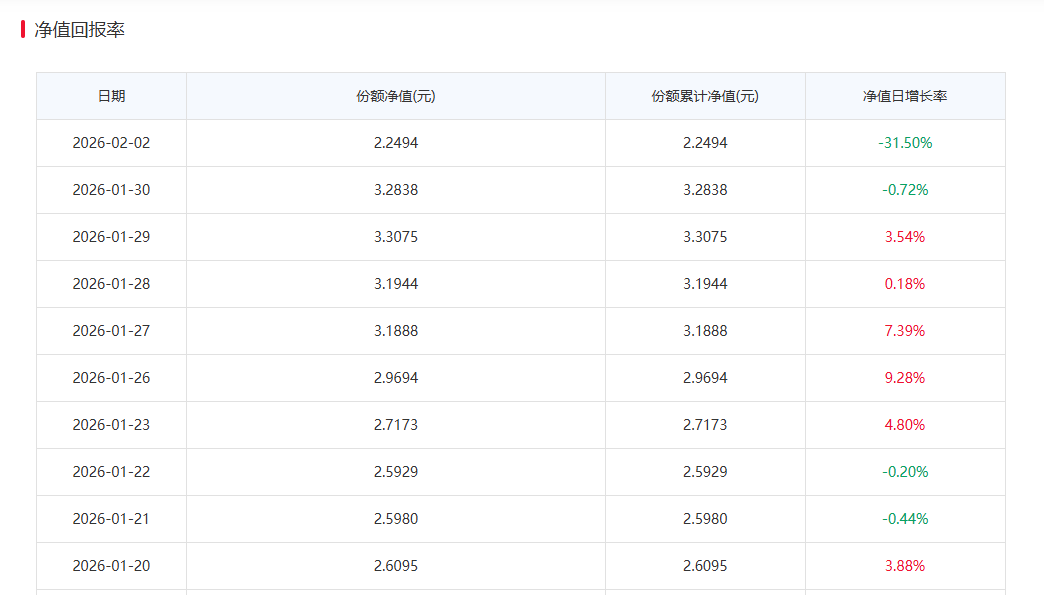This screenshot has width=1044, height=595.
Task: Click the net value 3.3075 cell
Action: tap(395, 237)
